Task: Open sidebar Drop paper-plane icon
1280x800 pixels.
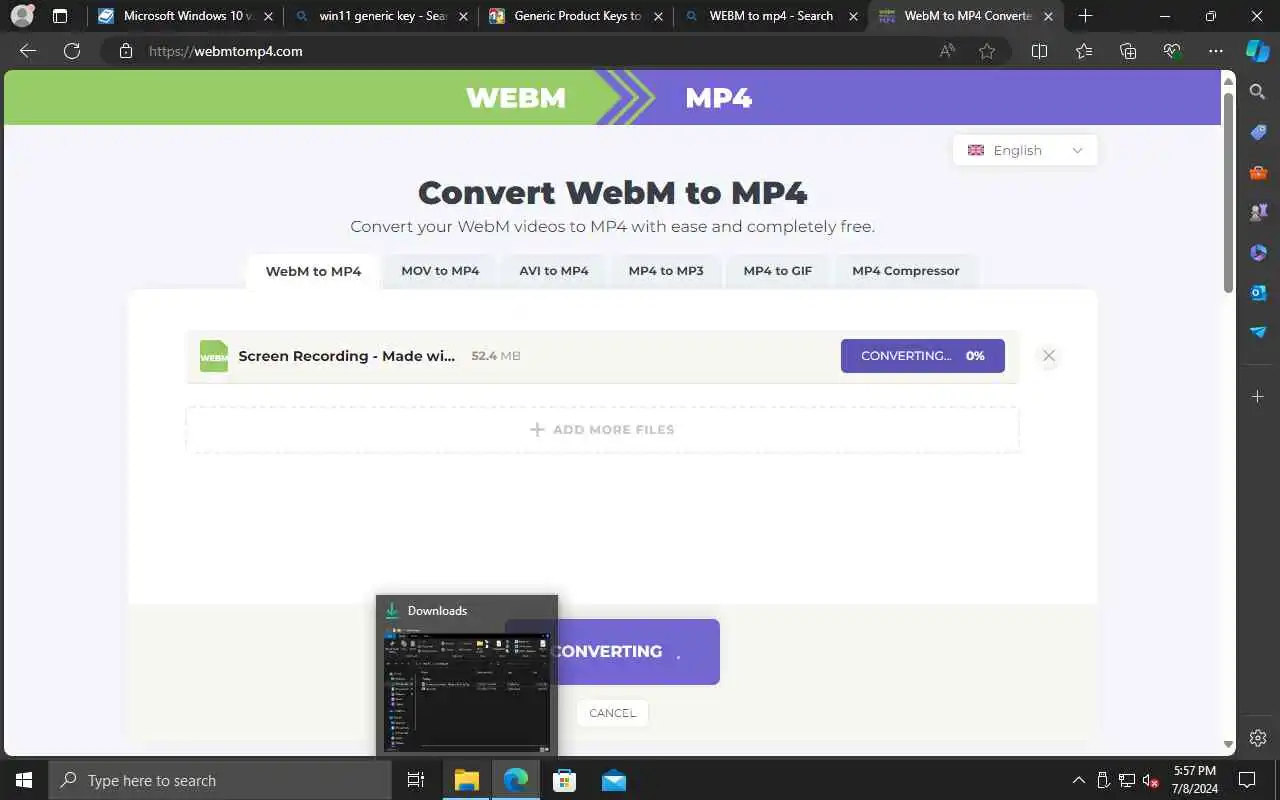Action: [1258, 332]
